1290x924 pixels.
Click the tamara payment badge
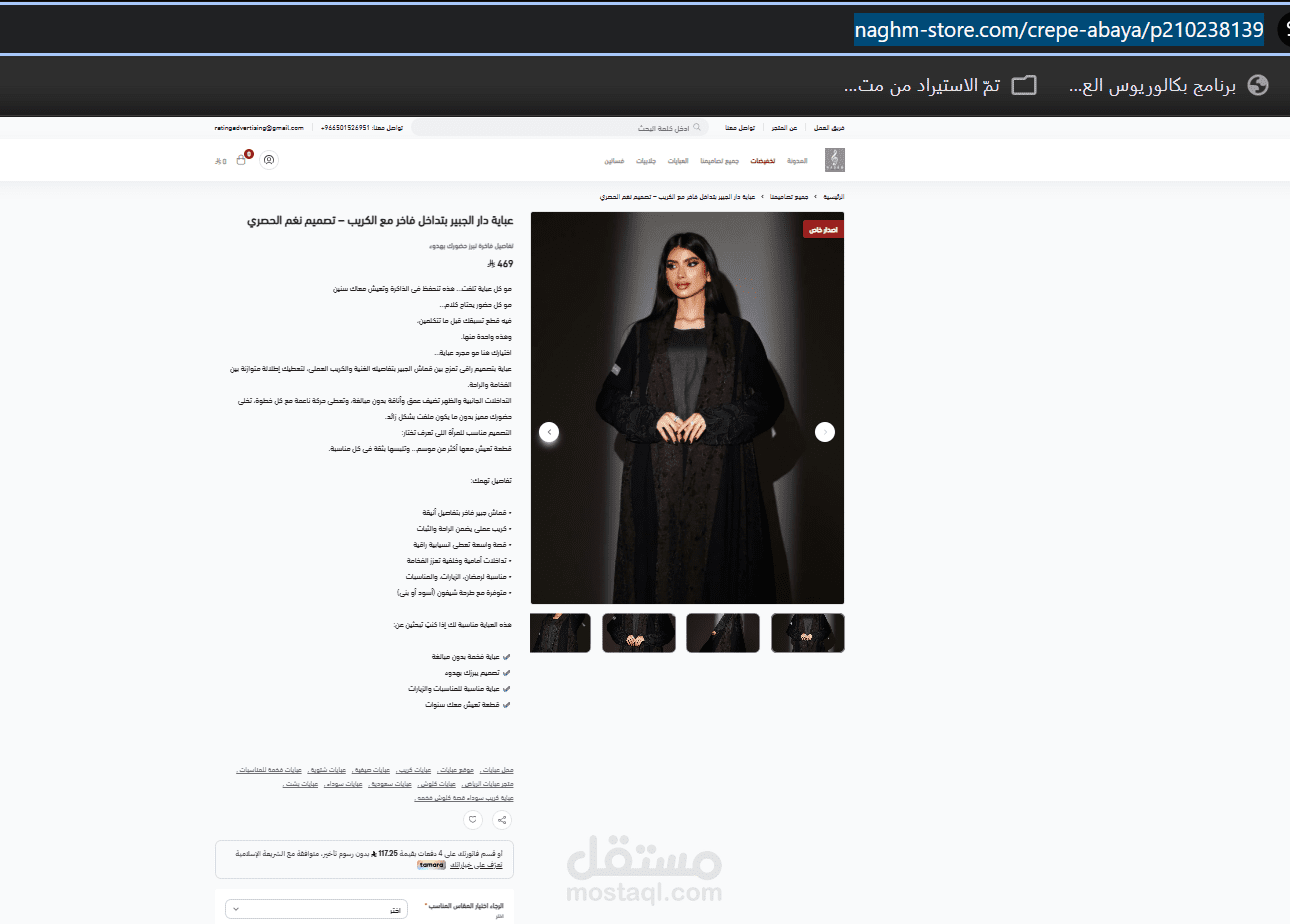pyautogui.click(x=432, y=864)
